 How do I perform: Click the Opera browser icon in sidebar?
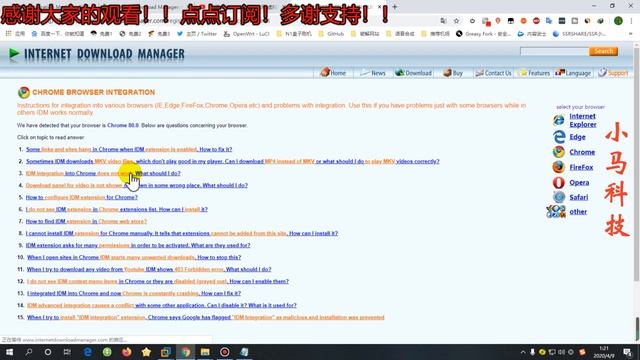tap(559, 182)
